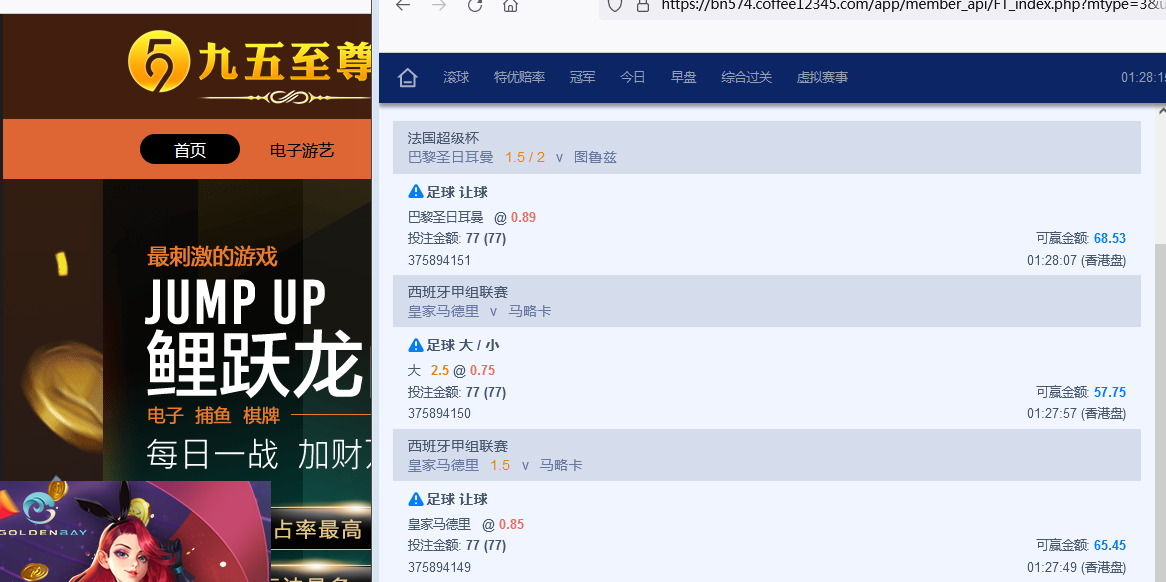
Task: Click the padlock icon in the address bar
Action: [x=642, y=5]
